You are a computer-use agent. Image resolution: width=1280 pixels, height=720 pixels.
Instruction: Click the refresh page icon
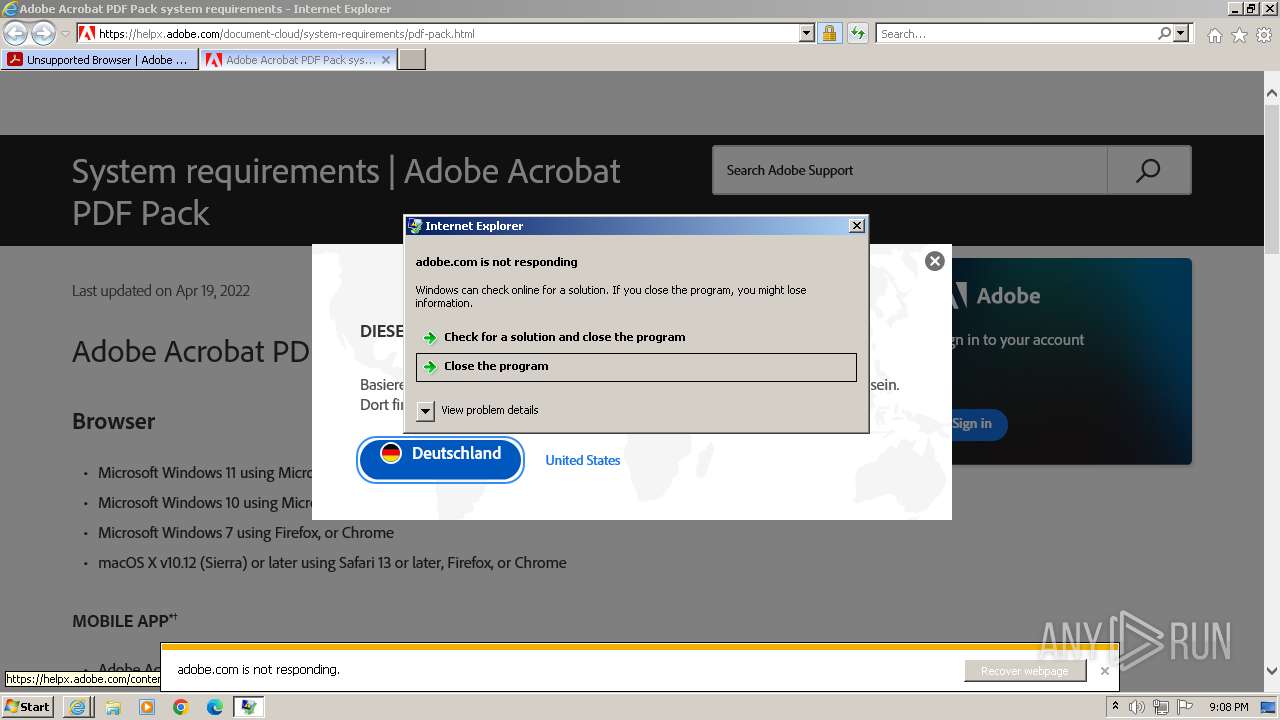pyautogui.click(x=857, y=33)
